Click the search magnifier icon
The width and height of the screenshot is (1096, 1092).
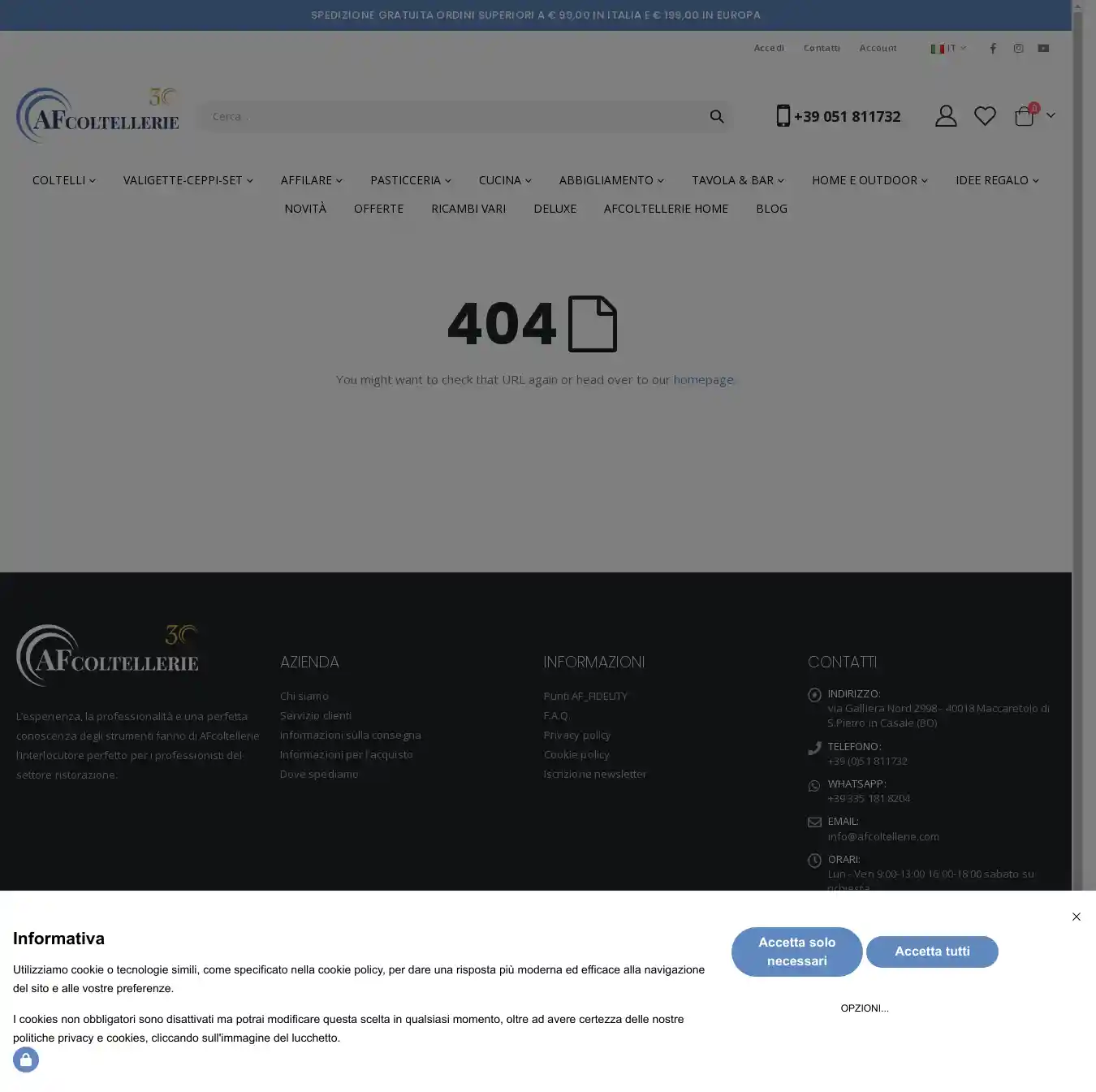(716, 117)
